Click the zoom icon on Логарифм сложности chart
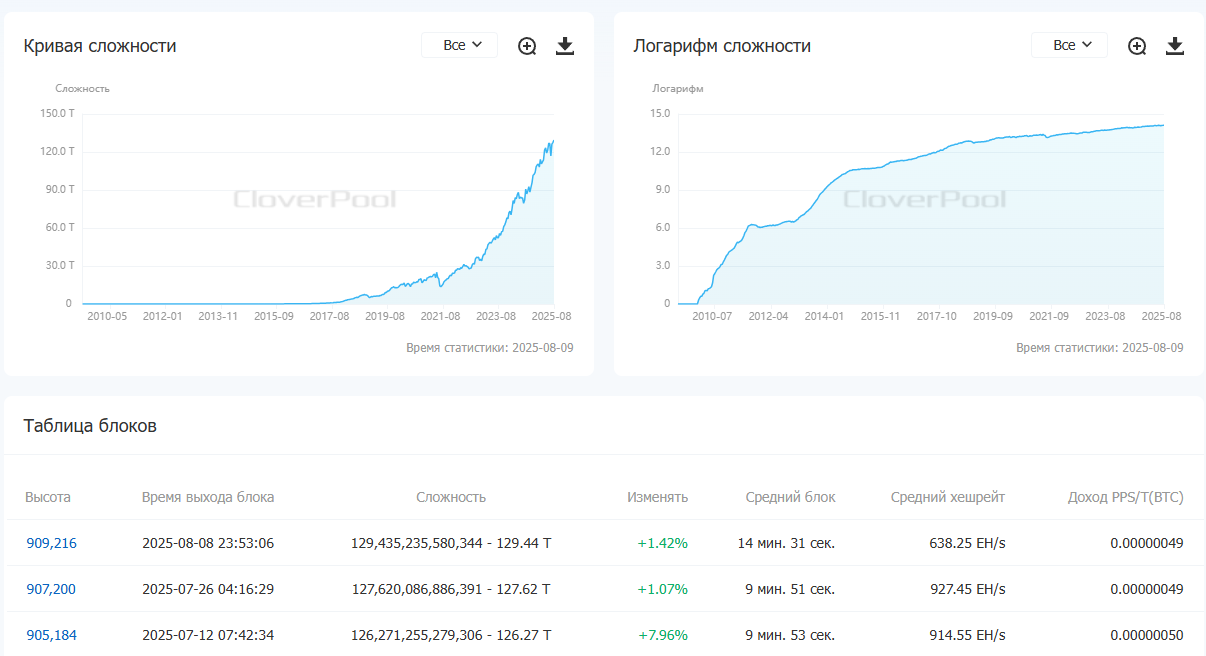 pos(1136,45)
